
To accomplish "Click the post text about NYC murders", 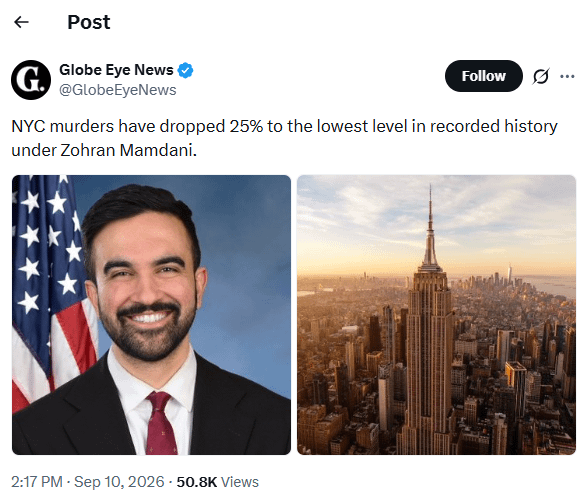I will coord(284,138).
